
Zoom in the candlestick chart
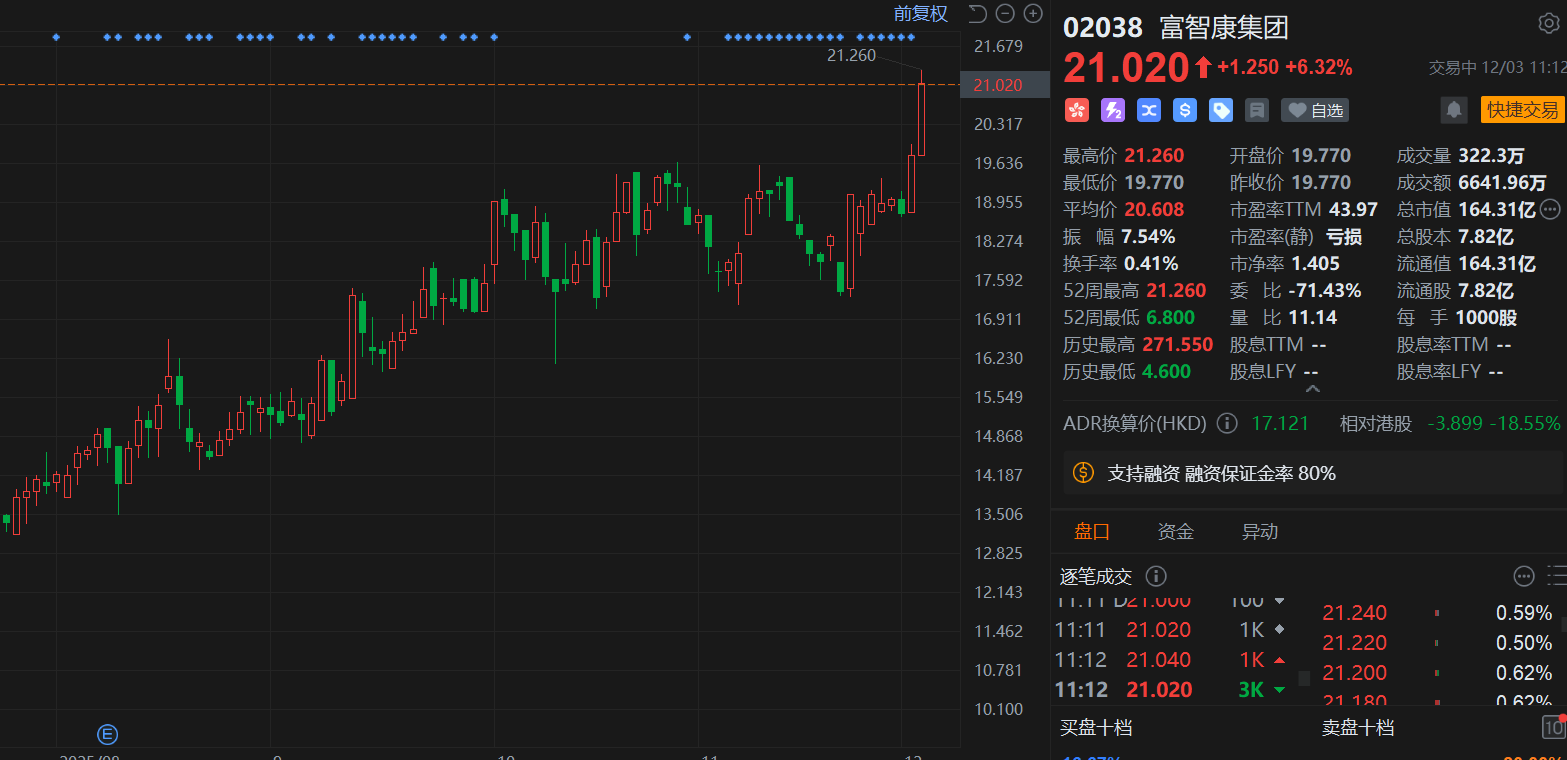point(1033,13)
